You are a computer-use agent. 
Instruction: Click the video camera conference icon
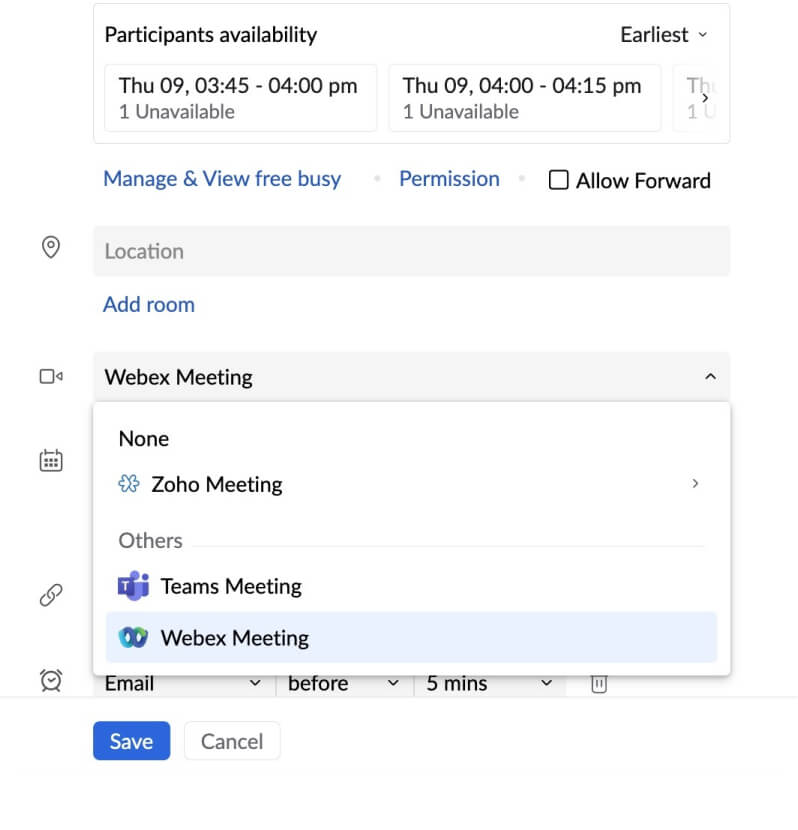click(51, 376)
